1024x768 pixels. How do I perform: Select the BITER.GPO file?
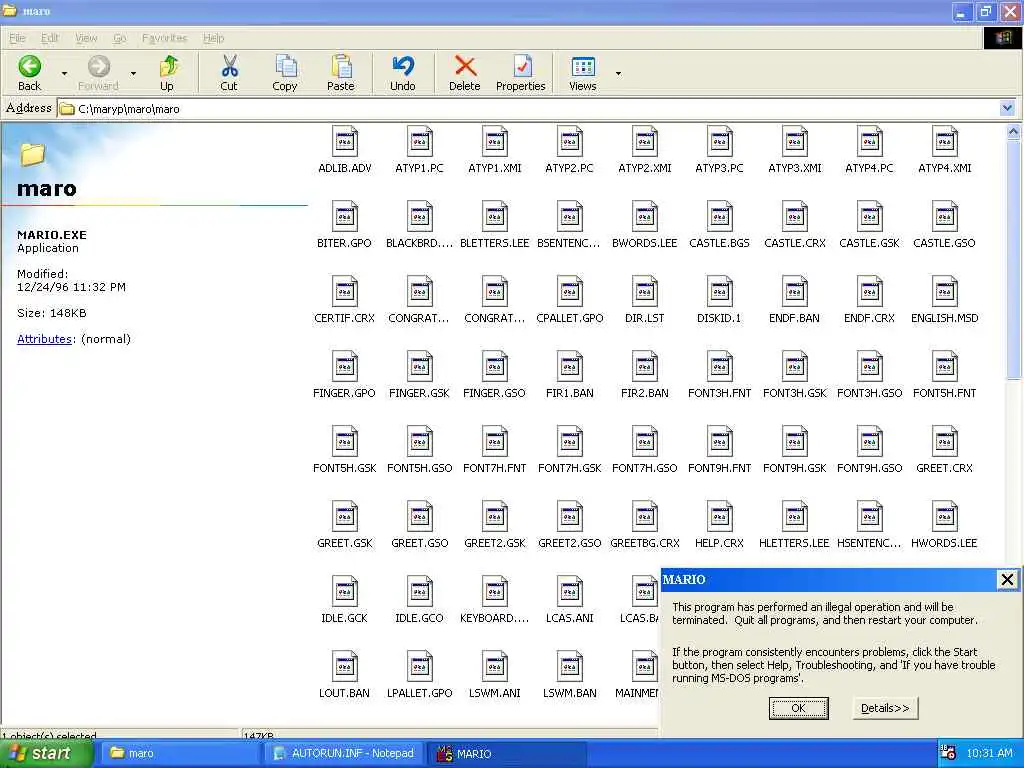[344, 225]
